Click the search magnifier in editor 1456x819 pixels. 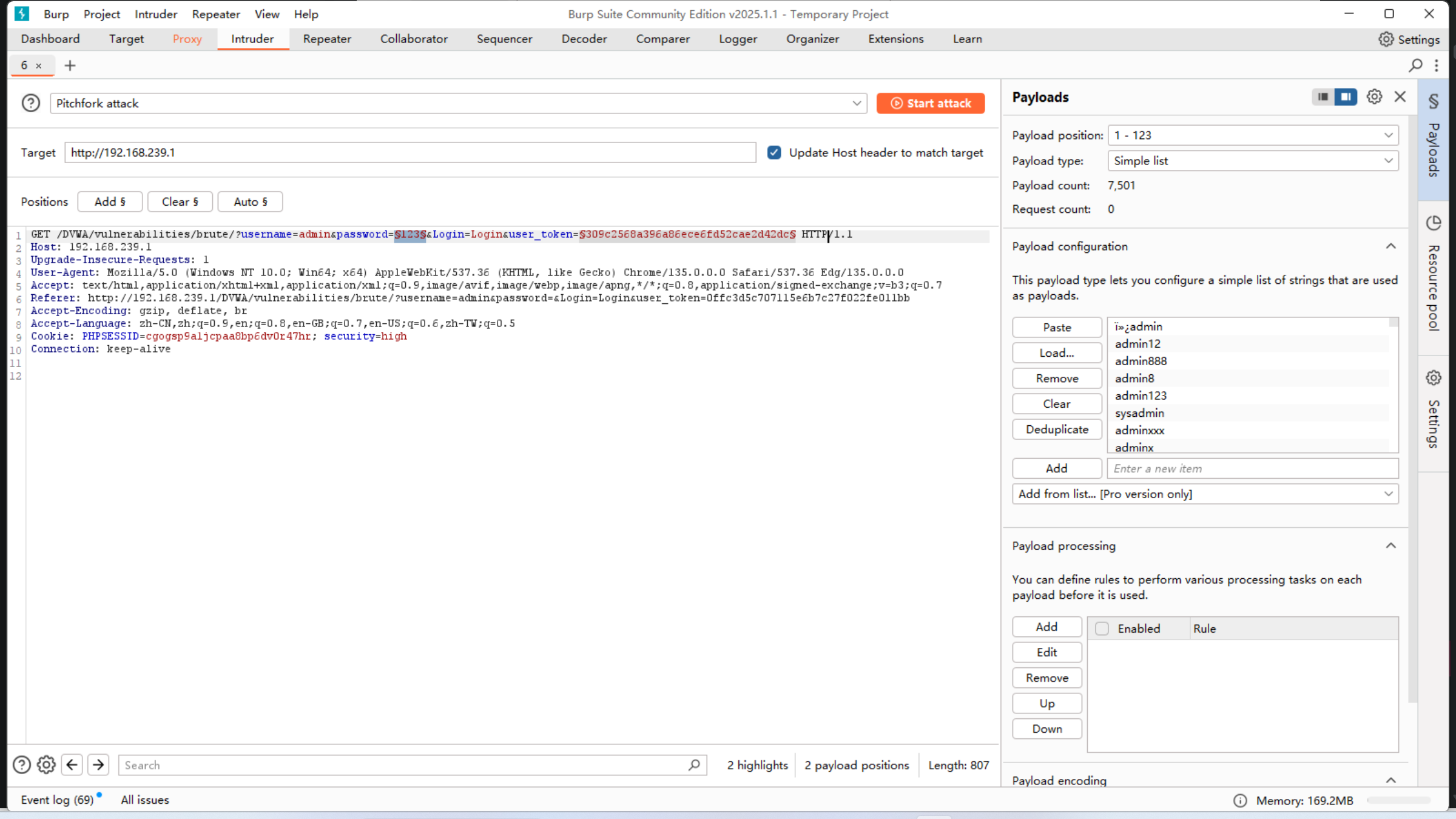[x=695, y=765]
